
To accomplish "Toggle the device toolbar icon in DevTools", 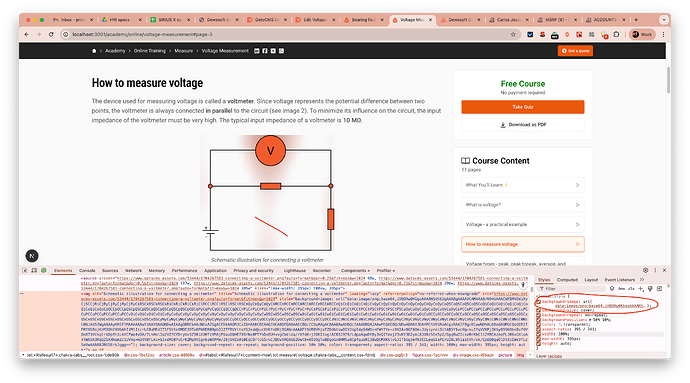I will point(34,270).
